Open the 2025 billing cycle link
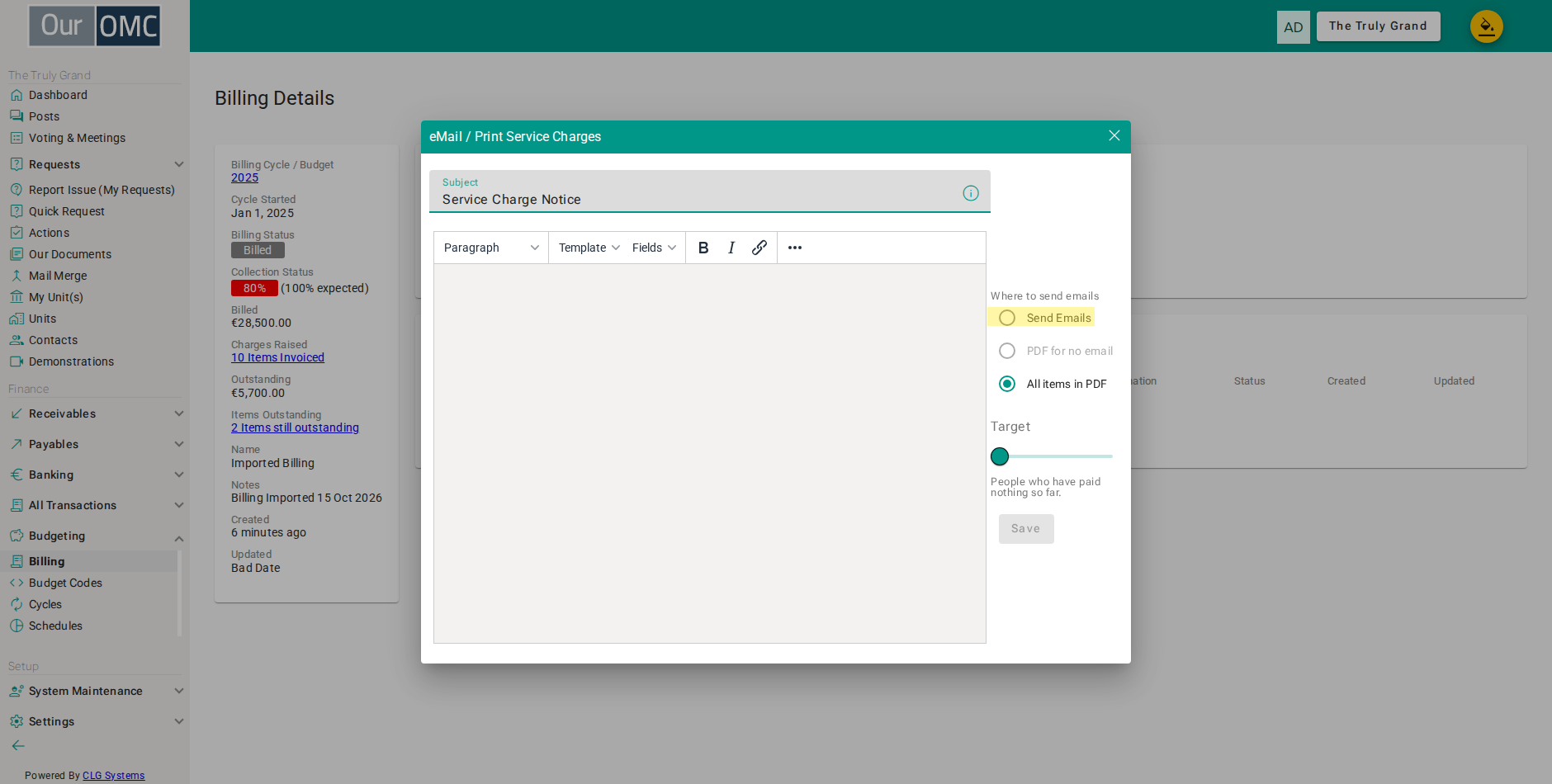 coord(244,177)
